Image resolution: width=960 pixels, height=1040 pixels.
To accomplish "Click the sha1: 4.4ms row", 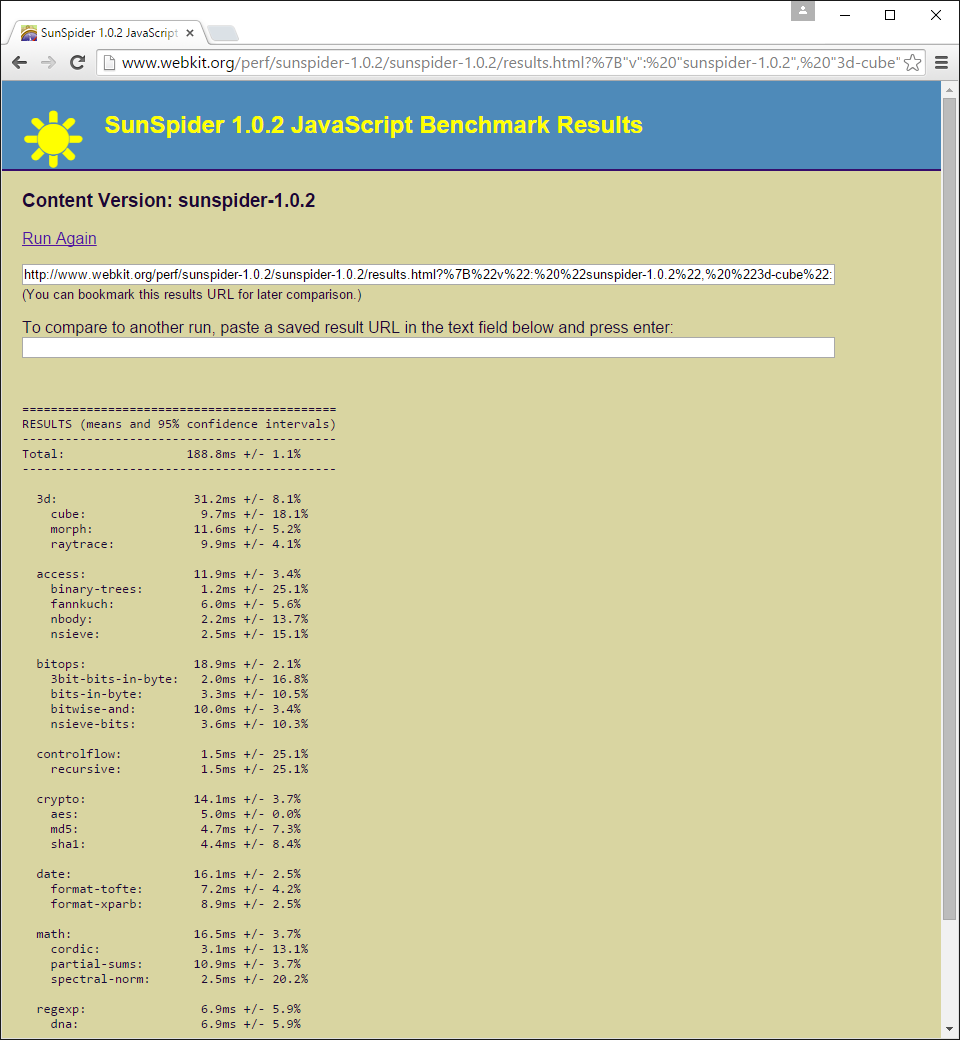I will point(175,844).
